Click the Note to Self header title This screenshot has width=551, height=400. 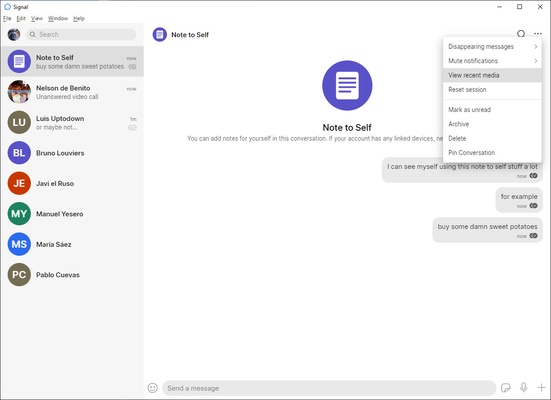point(190,35)
